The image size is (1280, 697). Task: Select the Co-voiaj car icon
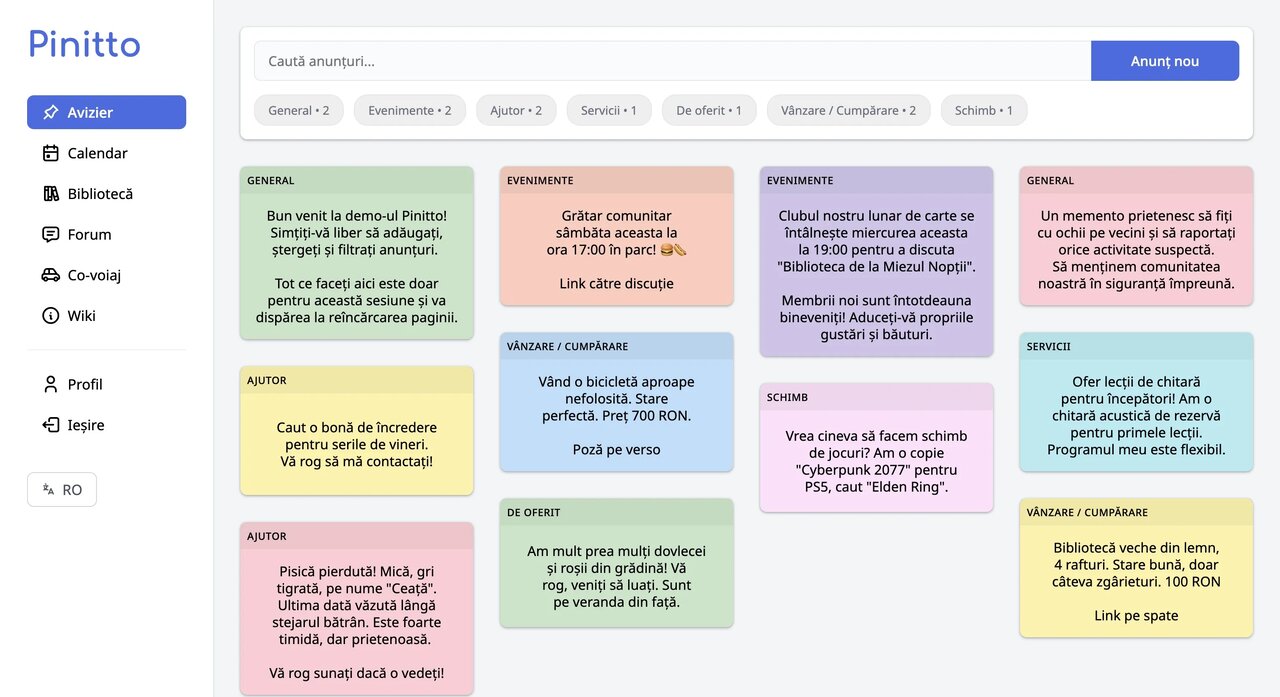50,275
